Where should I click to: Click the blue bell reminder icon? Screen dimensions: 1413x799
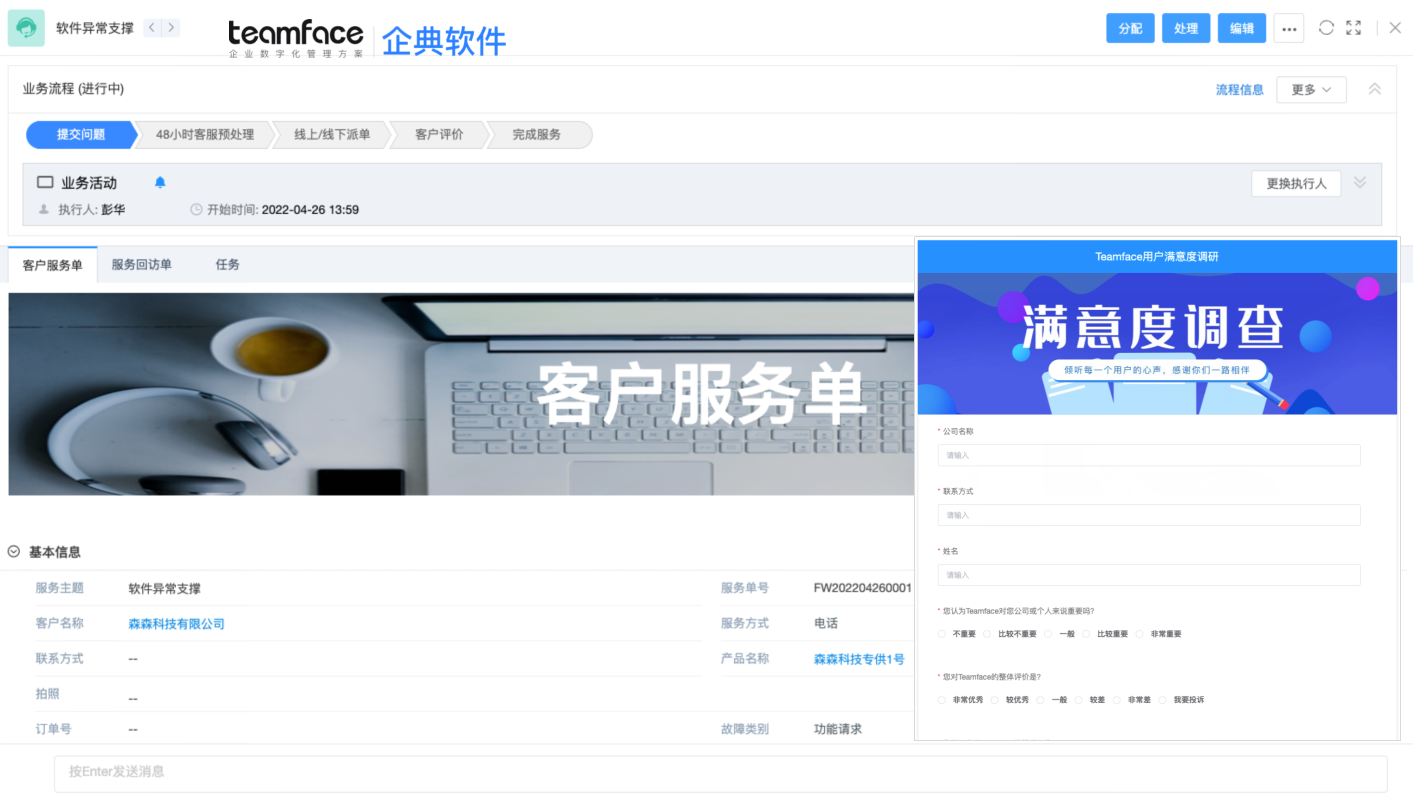click(160, 183)
